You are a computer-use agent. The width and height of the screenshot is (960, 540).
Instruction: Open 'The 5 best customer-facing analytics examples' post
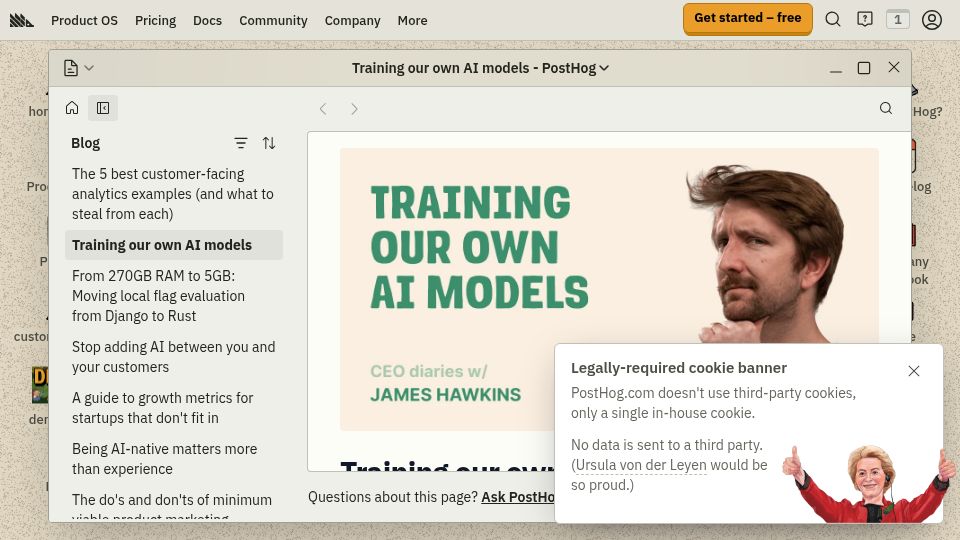click(x=173, y=194)
